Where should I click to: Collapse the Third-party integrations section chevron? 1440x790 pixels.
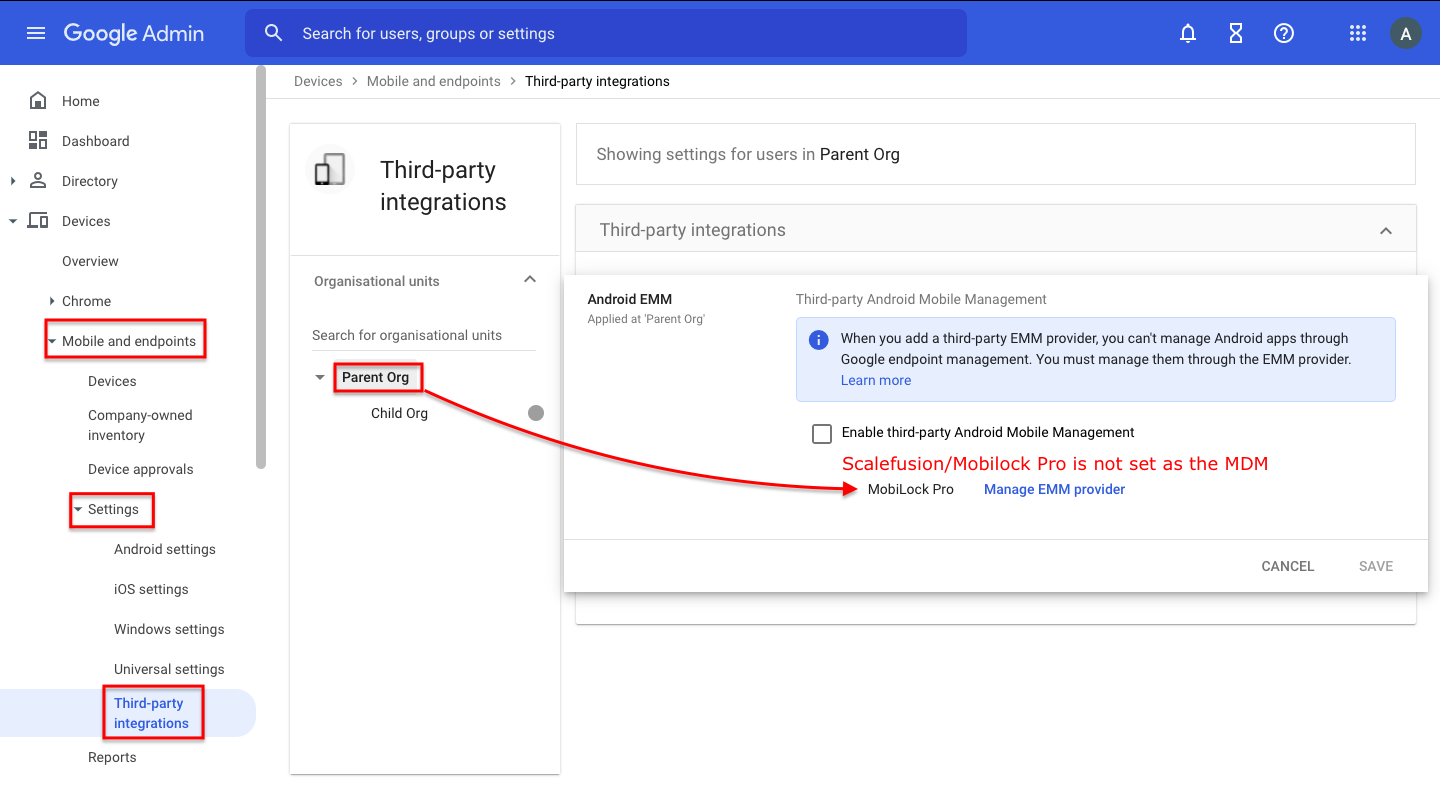tap(1386, 230)
